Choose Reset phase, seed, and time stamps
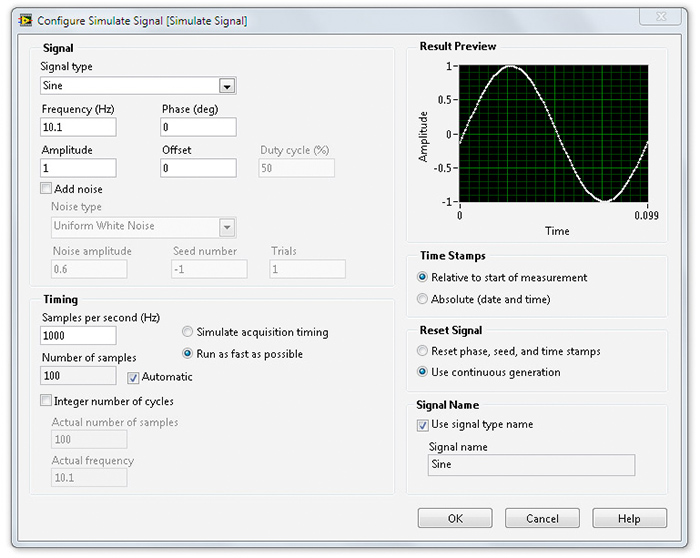 click(x=422, y=351)
